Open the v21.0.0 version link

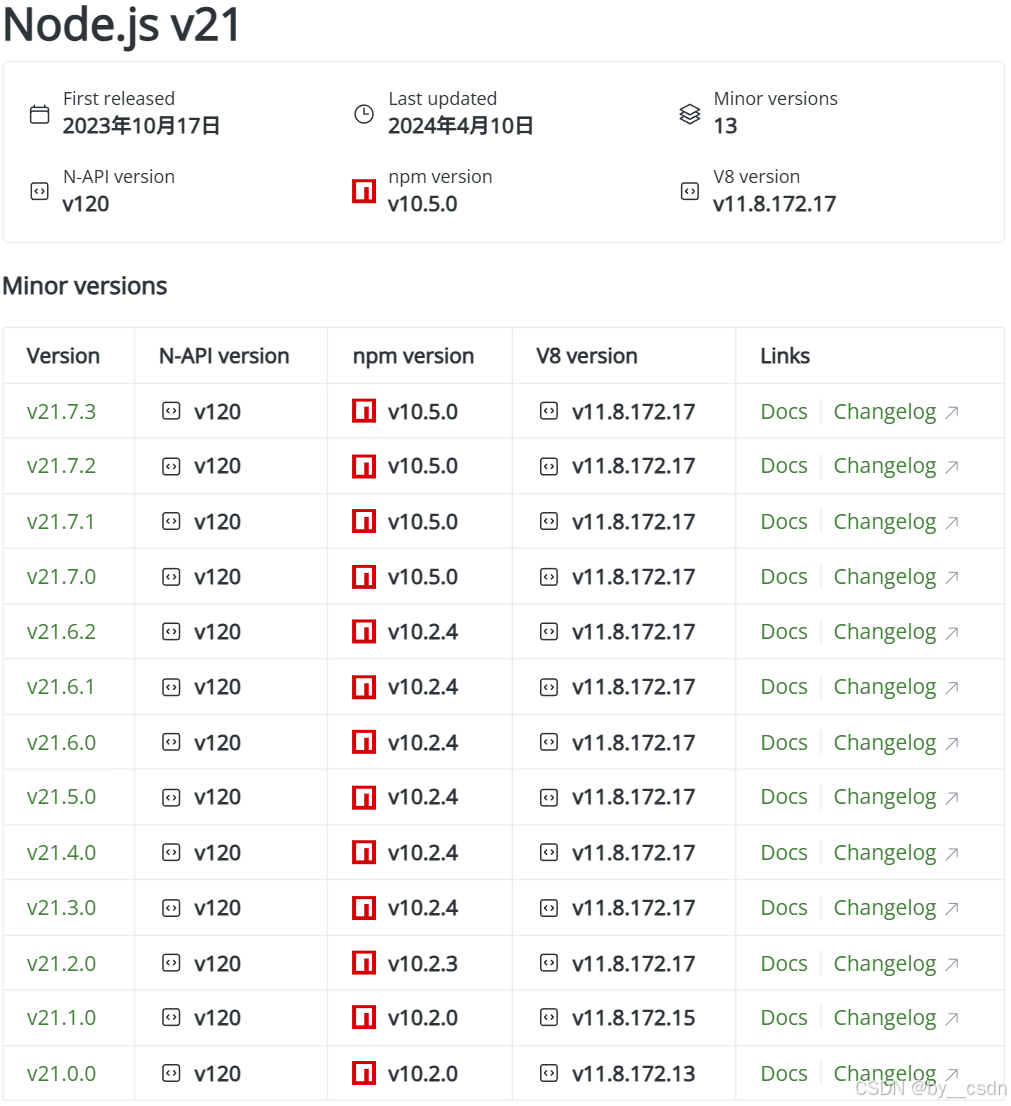61,1074
